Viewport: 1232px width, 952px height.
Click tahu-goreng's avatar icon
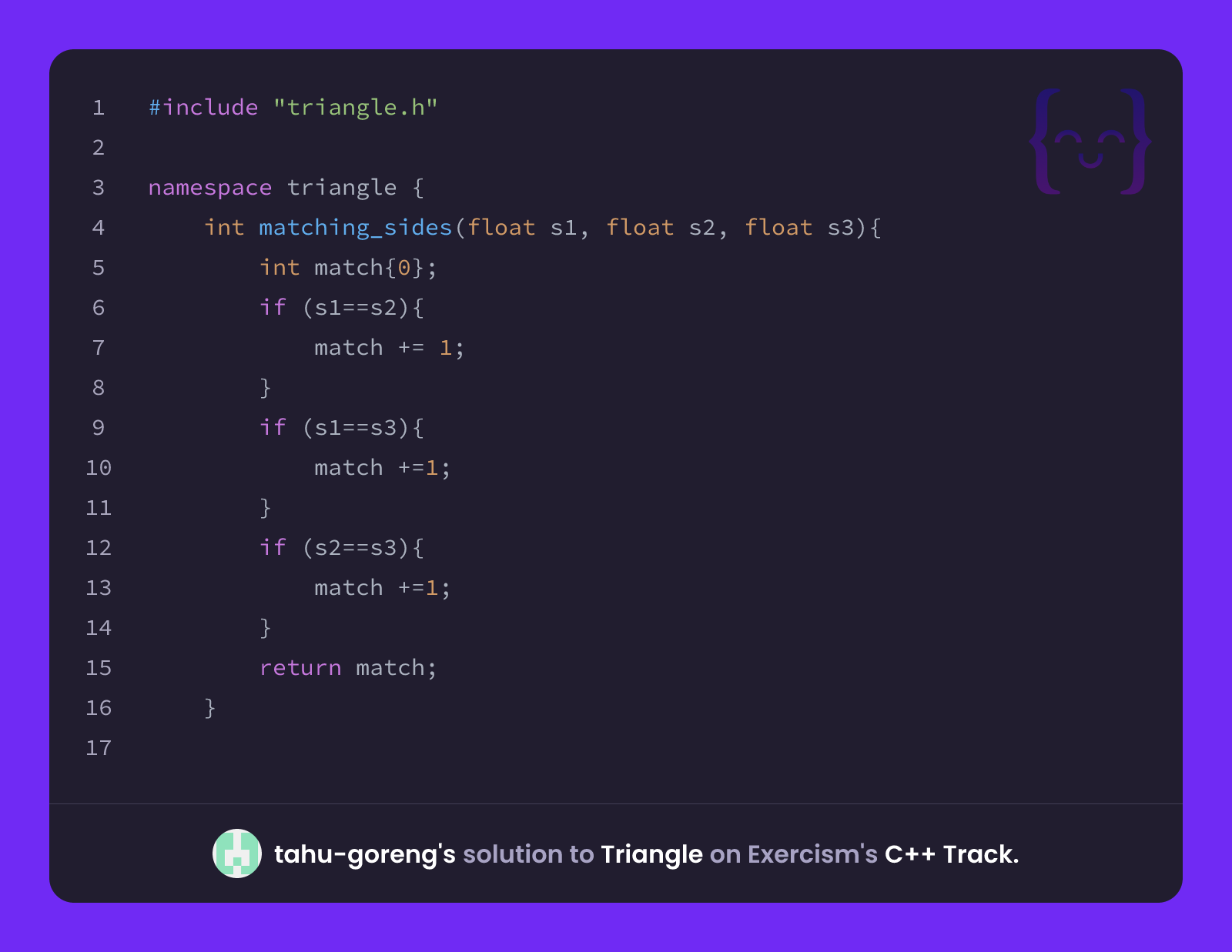(x=237, y=853)
